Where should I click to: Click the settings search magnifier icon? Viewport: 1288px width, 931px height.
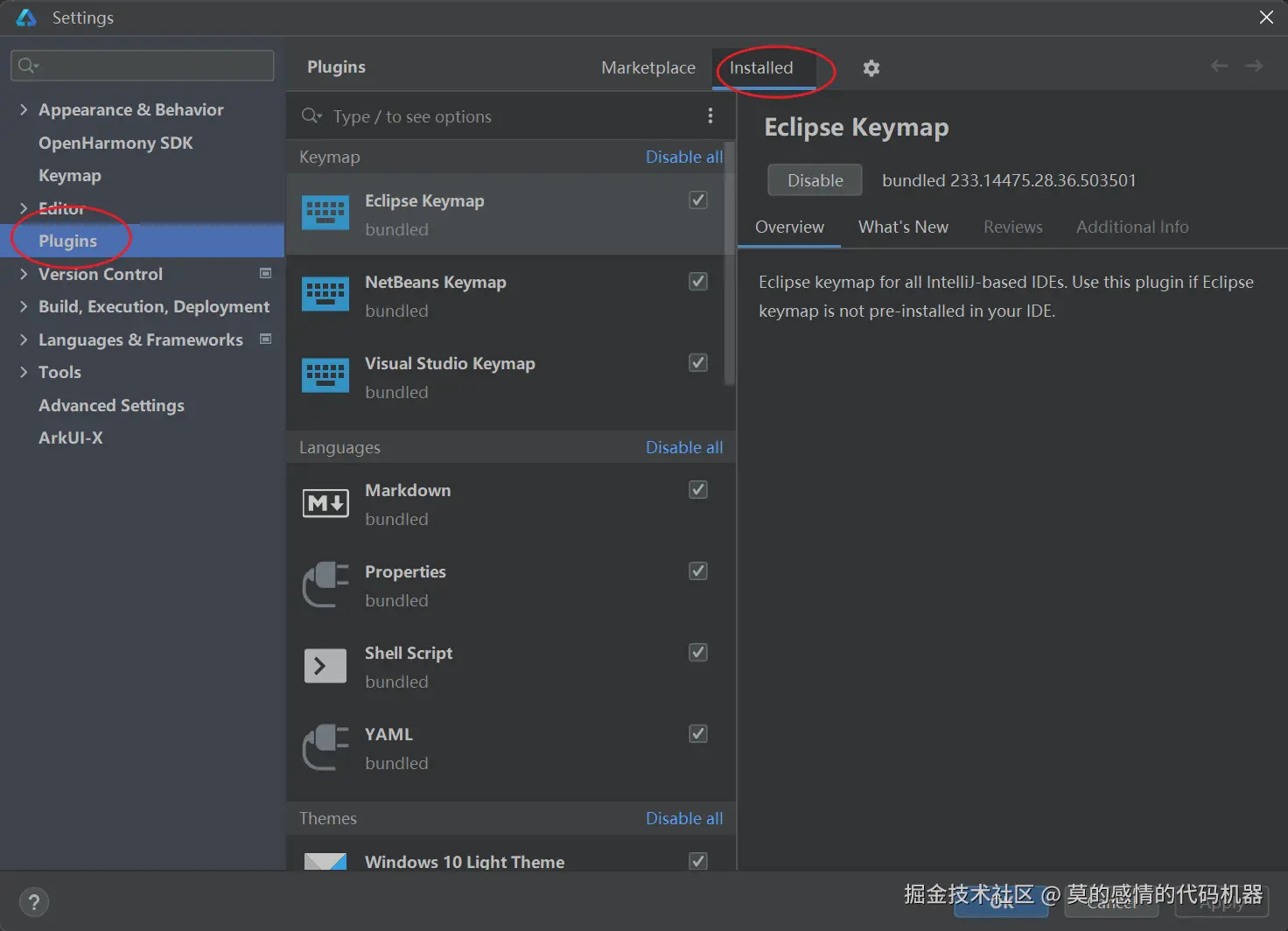pos(28,66)
